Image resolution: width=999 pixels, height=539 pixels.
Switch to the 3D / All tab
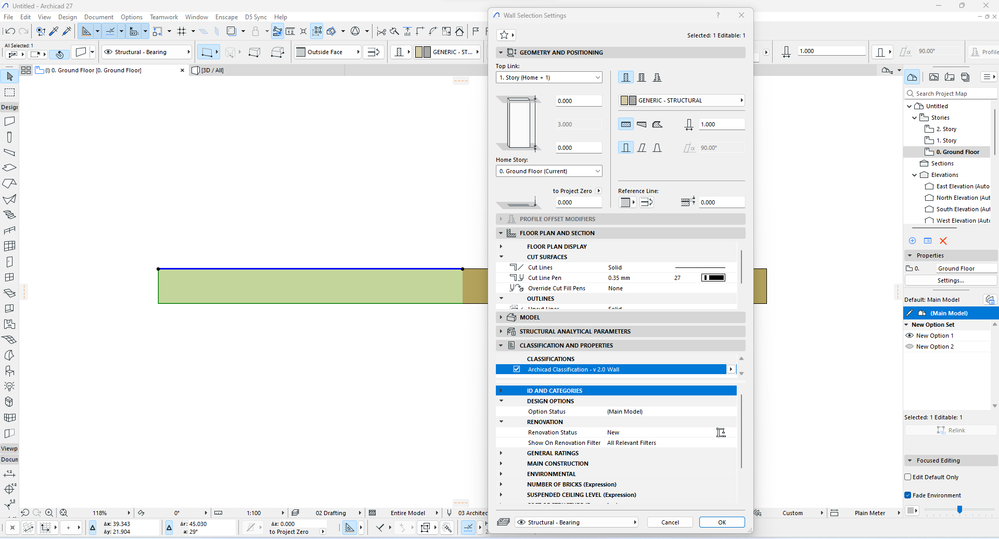tap(212, 71)
